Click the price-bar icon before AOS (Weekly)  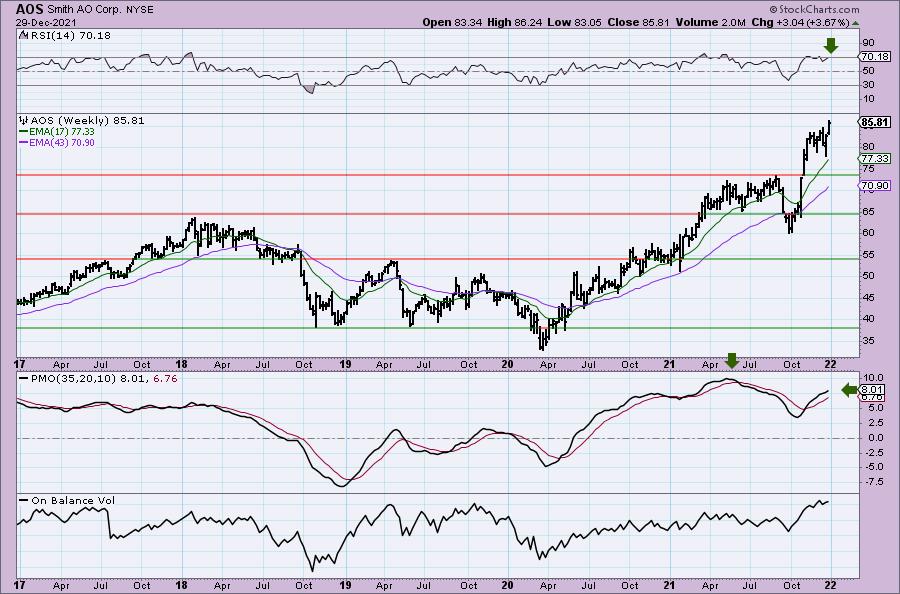[24, 121]
